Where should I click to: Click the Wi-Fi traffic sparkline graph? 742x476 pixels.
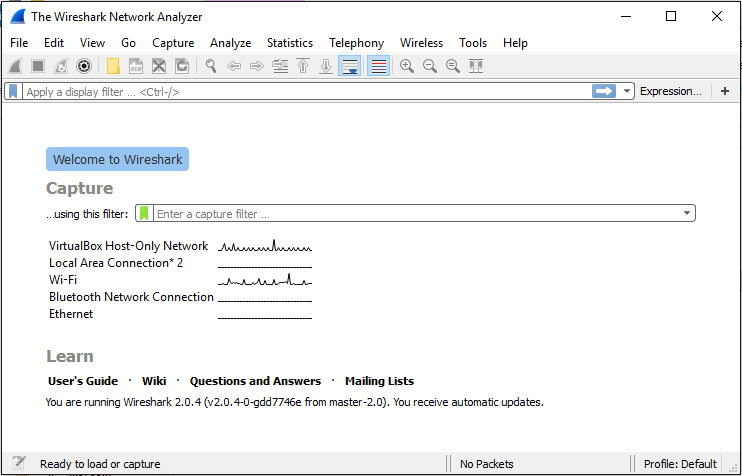[265, 280]
